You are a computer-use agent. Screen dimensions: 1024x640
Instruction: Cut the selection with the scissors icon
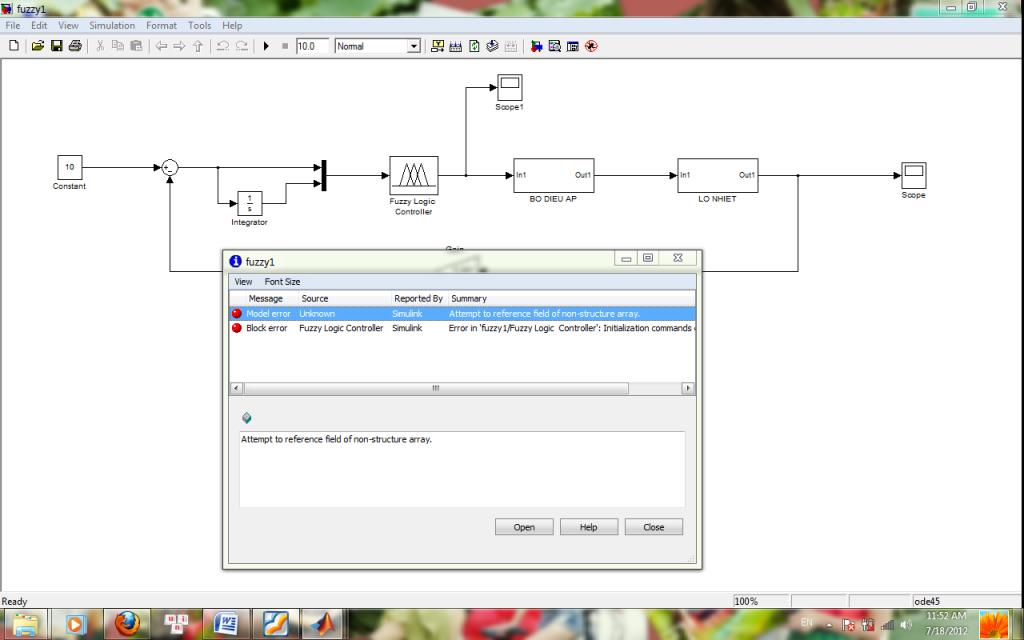pos(100,46)
